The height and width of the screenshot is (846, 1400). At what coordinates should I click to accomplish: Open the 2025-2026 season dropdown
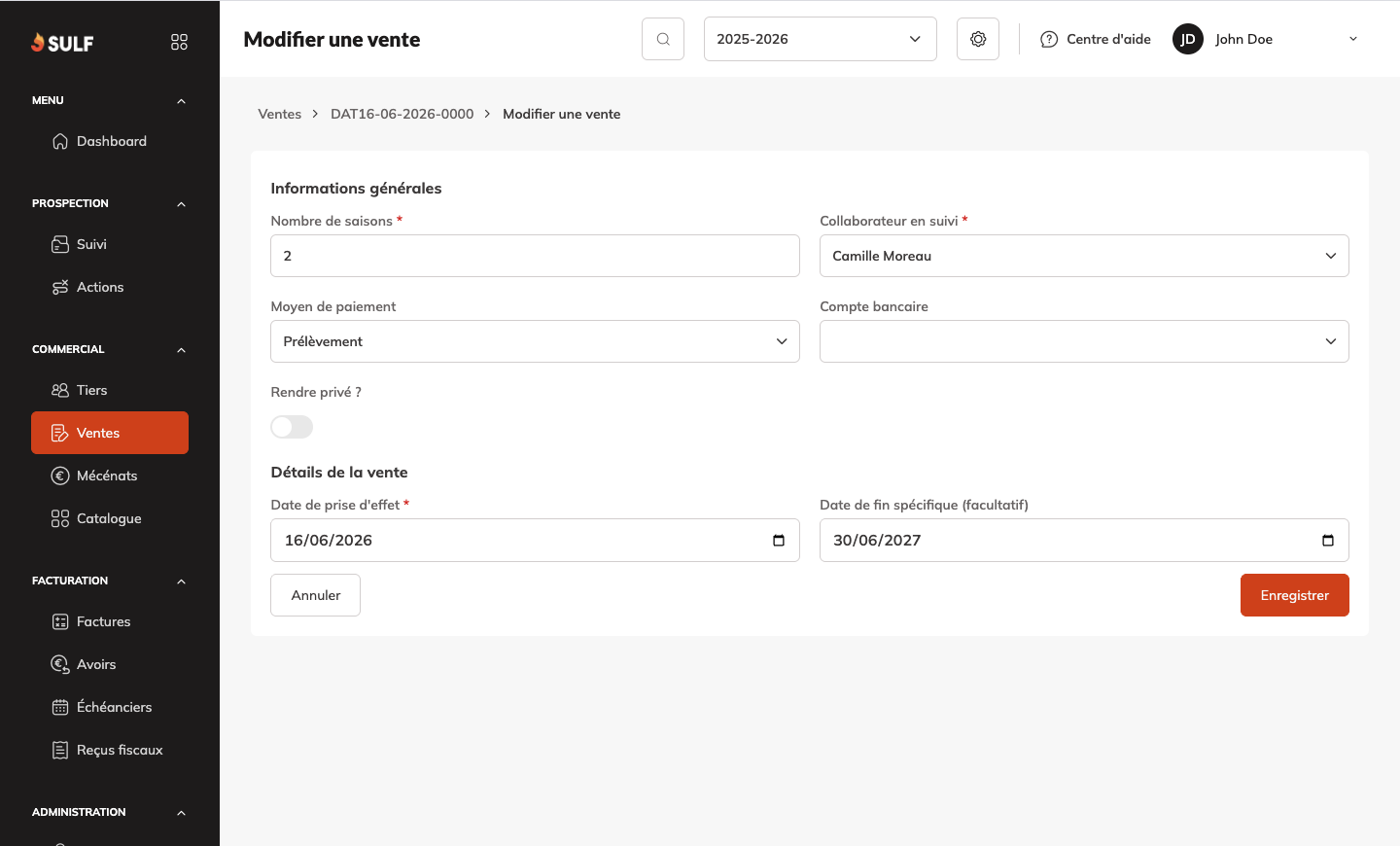[821, 39]
